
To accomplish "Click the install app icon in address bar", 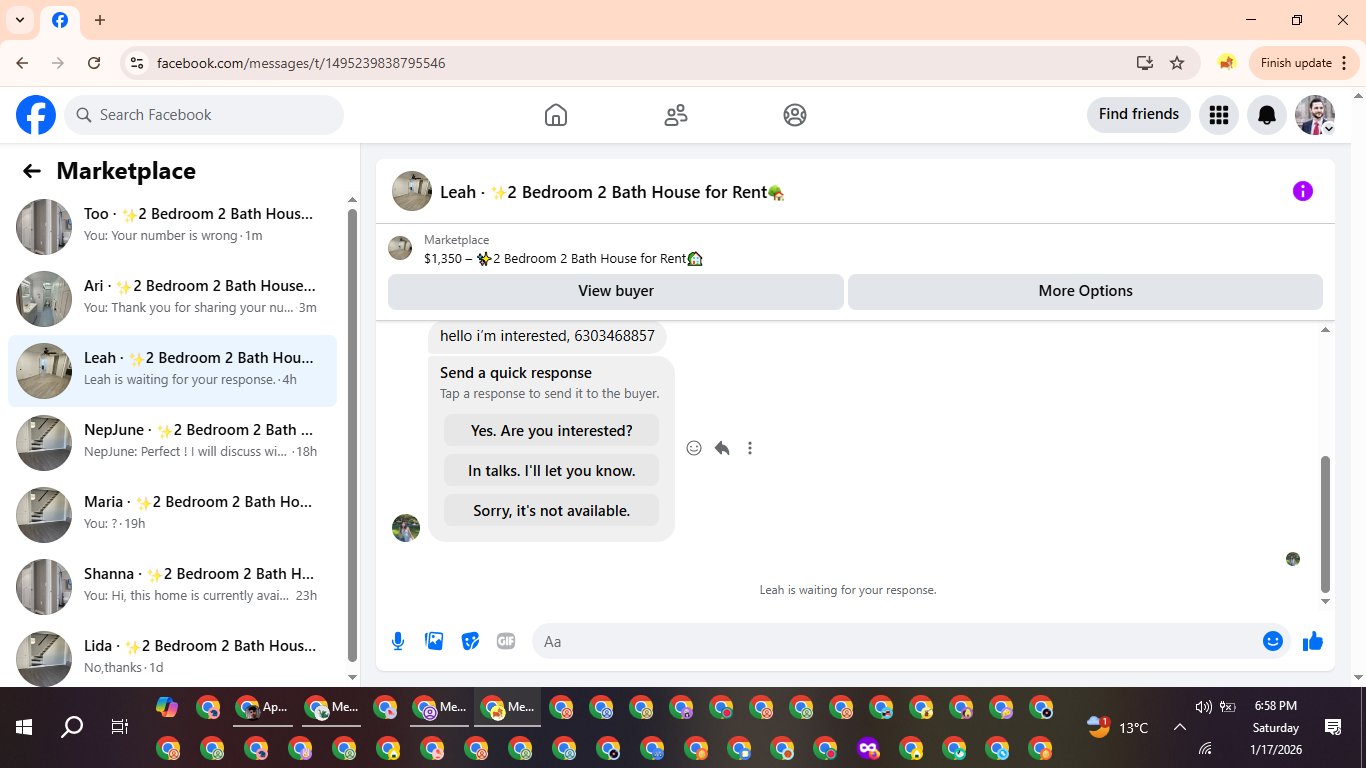I will [x=1145, y=63].
